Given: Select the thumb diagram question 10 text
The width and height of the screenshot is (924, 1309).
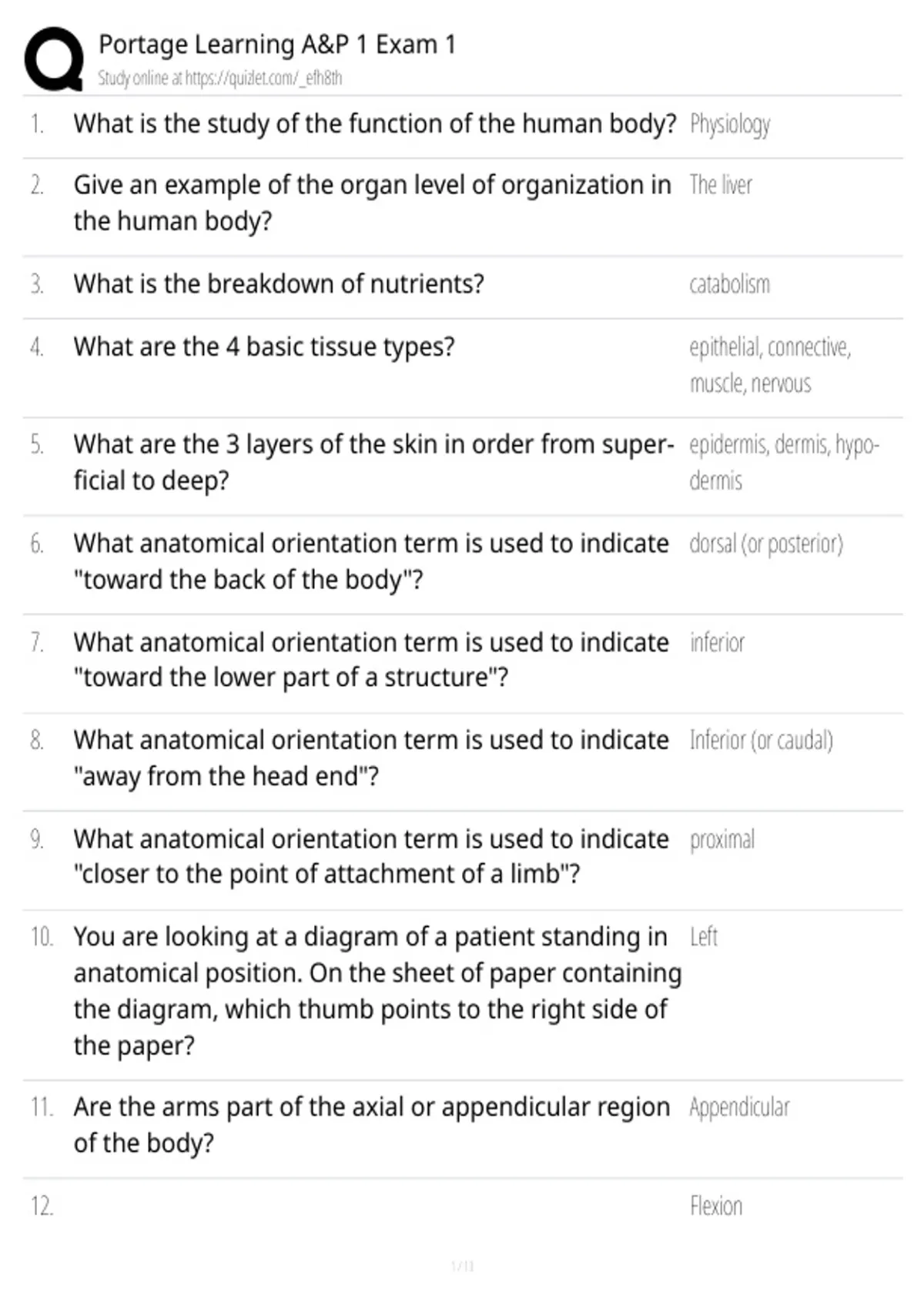Looking at the screenshot, I should 377,990.
